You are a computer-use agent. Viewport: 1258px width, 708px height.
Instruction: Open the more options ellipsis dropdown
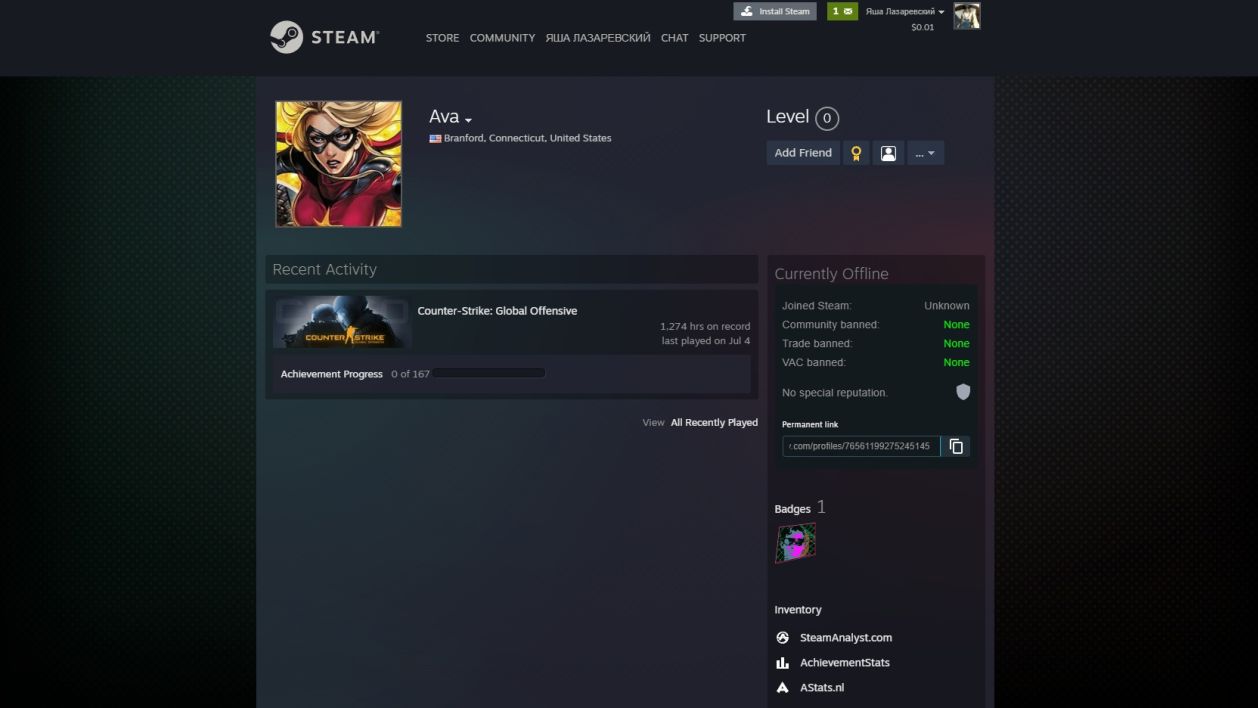point(925,153)
